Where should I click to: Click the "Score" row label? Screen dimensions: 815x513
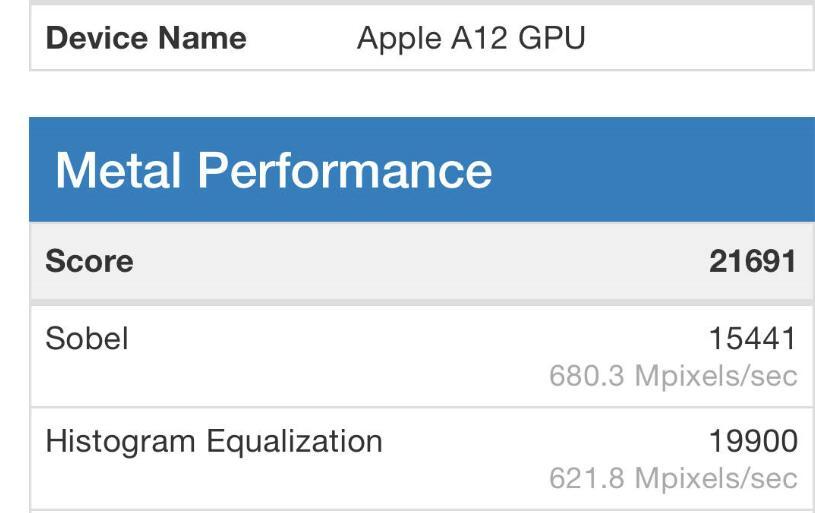(x=89, y=262)
